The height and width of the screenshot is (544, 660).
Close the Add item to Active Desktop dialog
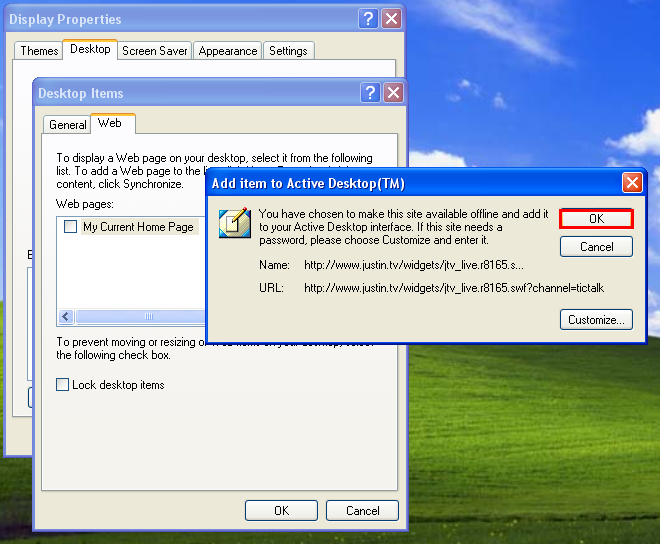pos(632,183)
